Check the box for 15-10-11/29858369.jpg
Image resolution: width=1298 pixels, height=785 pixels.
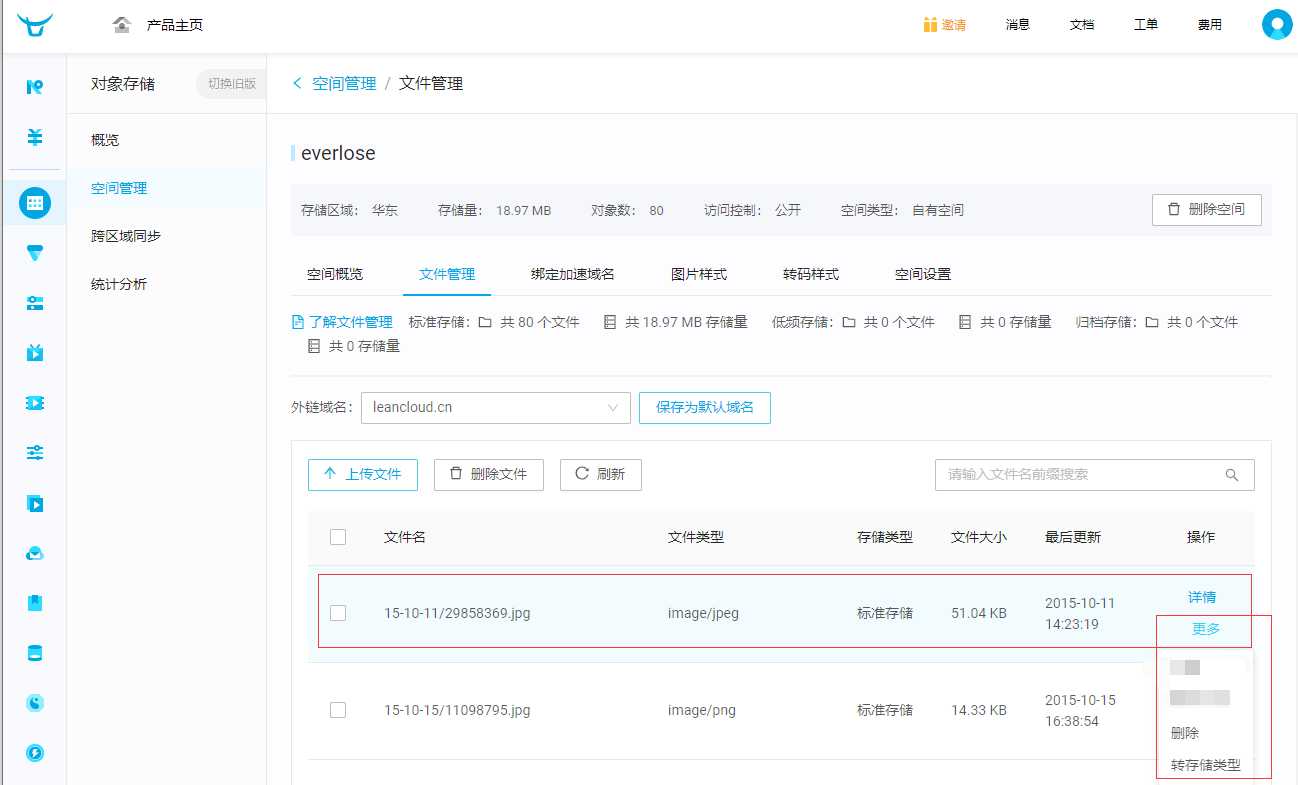[338, 613]
